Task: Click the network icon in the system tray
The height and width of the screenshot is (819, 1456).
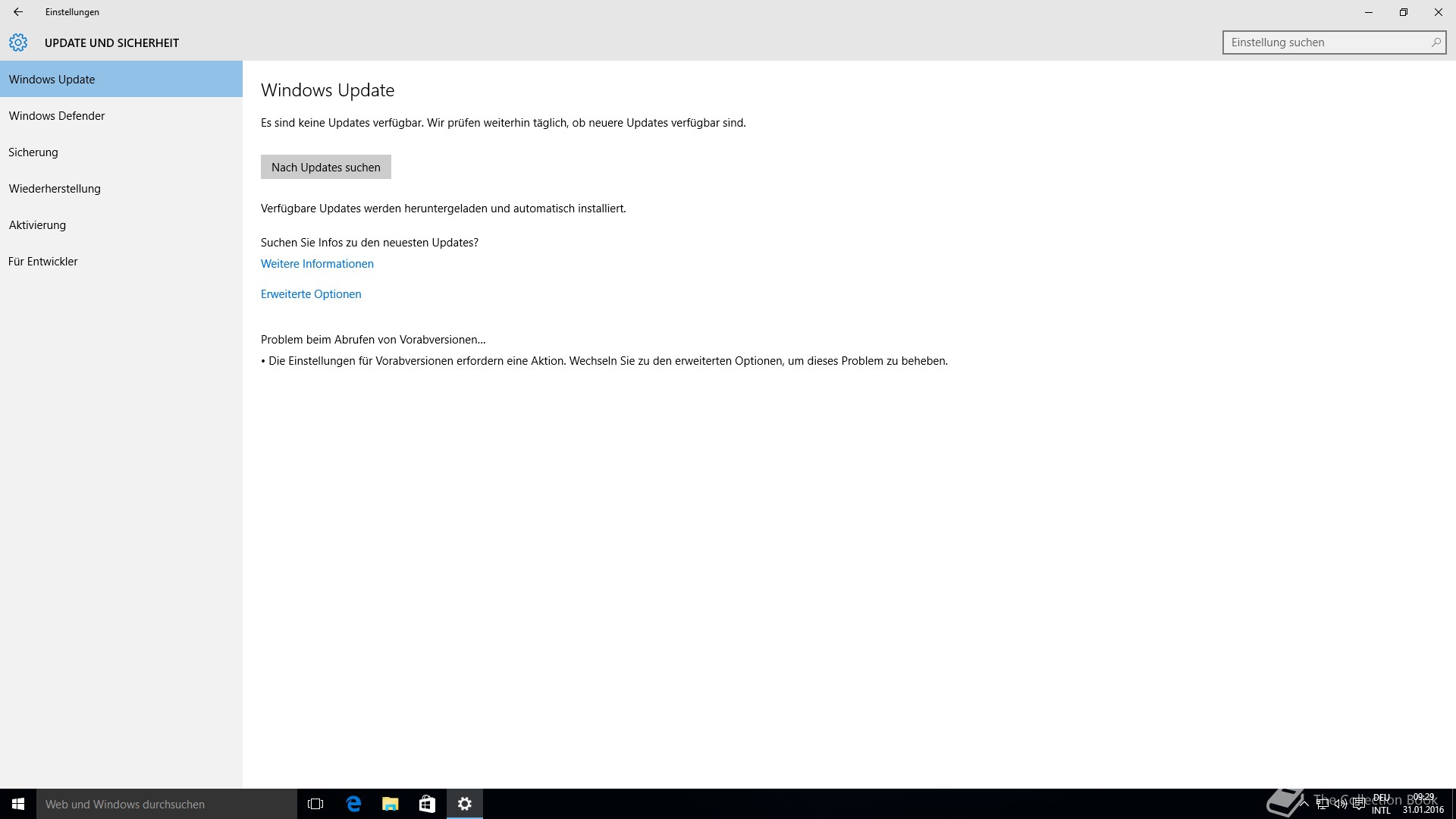Action: [x=1323, y=804]
